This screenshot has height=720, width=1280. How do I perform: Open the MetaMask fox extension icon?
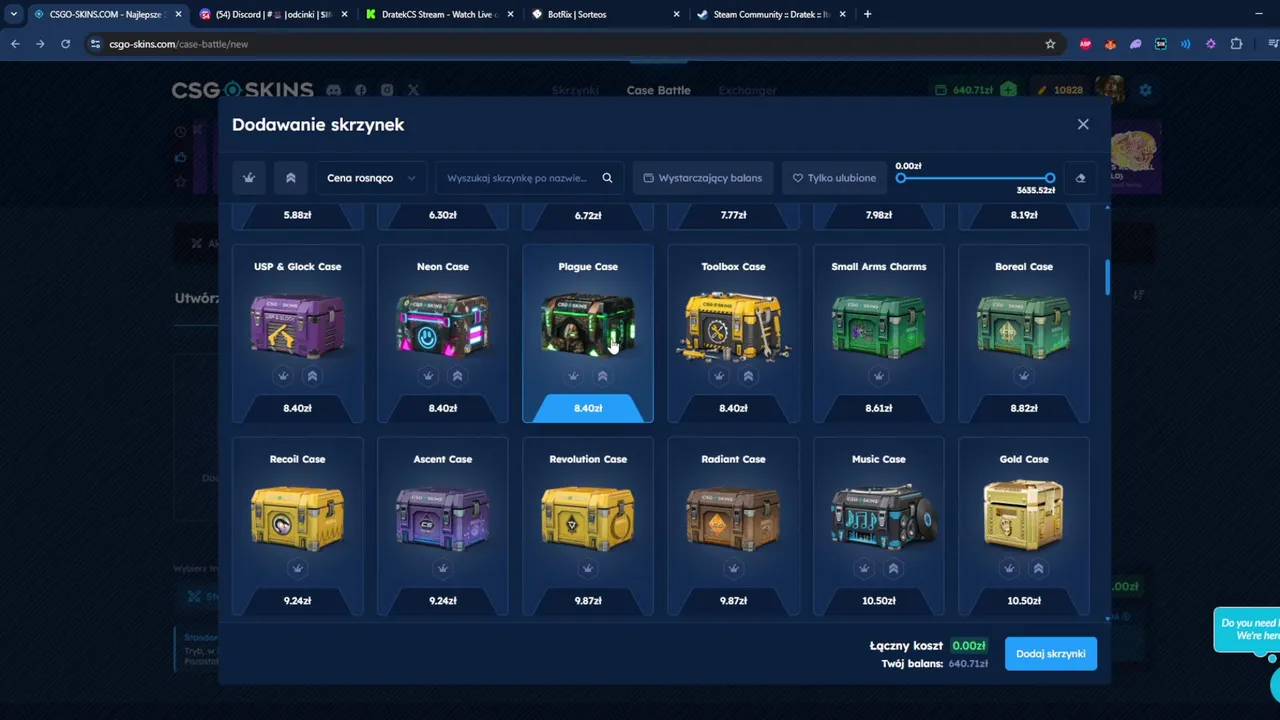click(x=1110, y=44)
